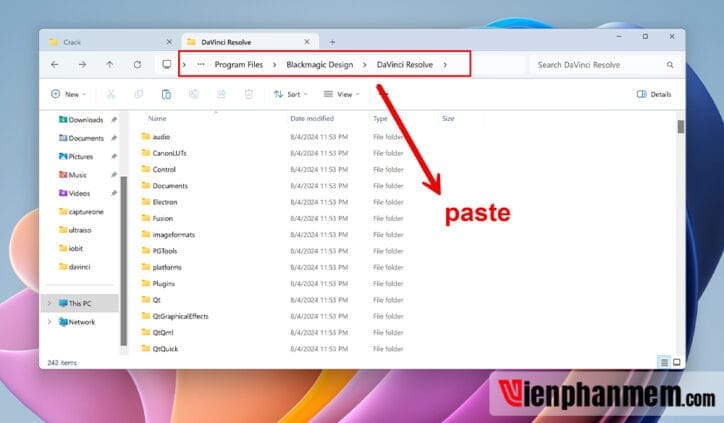Screen dimensions: 724x423
Task: Open Documents in the sidebar
Action: coord(81,138)
